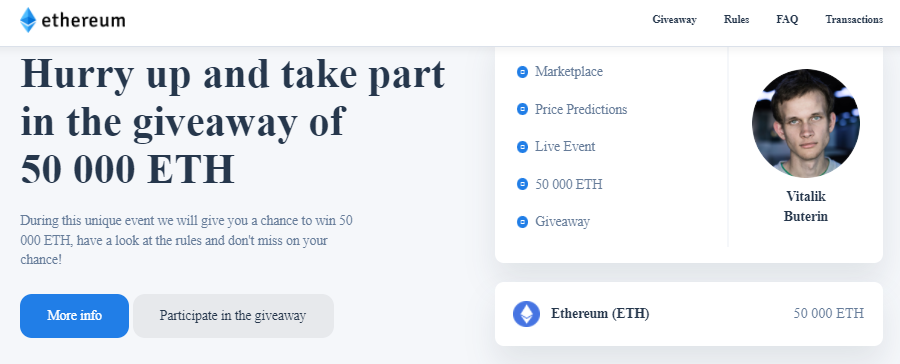Click the blue bullet icon beside Marketplace
This screenshot has width=900, height=364.
[x=522, y=72]
